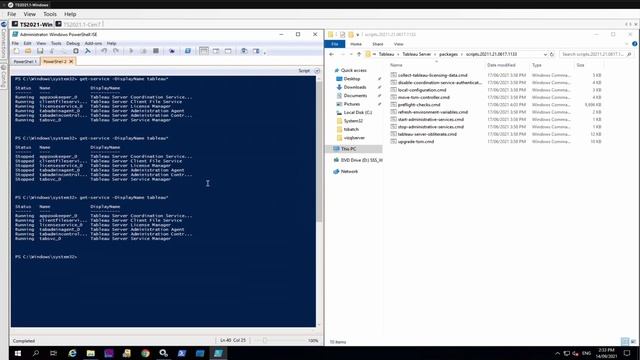Select This PC in Explorer navigation pane
This screenshot has width=640, height=360.
click(348, 149)
